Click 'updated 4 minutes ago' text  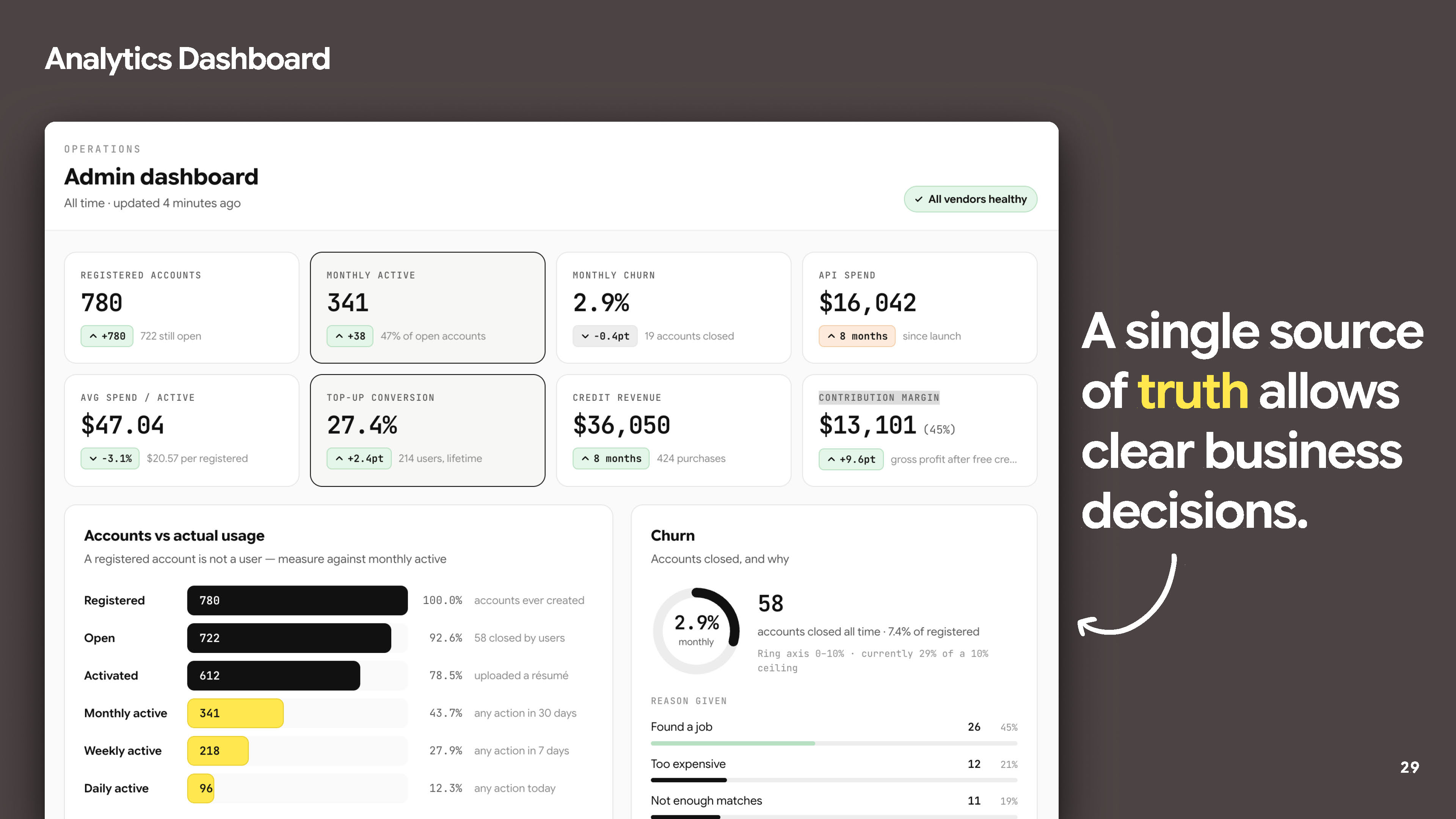pyautogui.click(x=177, y=203)
